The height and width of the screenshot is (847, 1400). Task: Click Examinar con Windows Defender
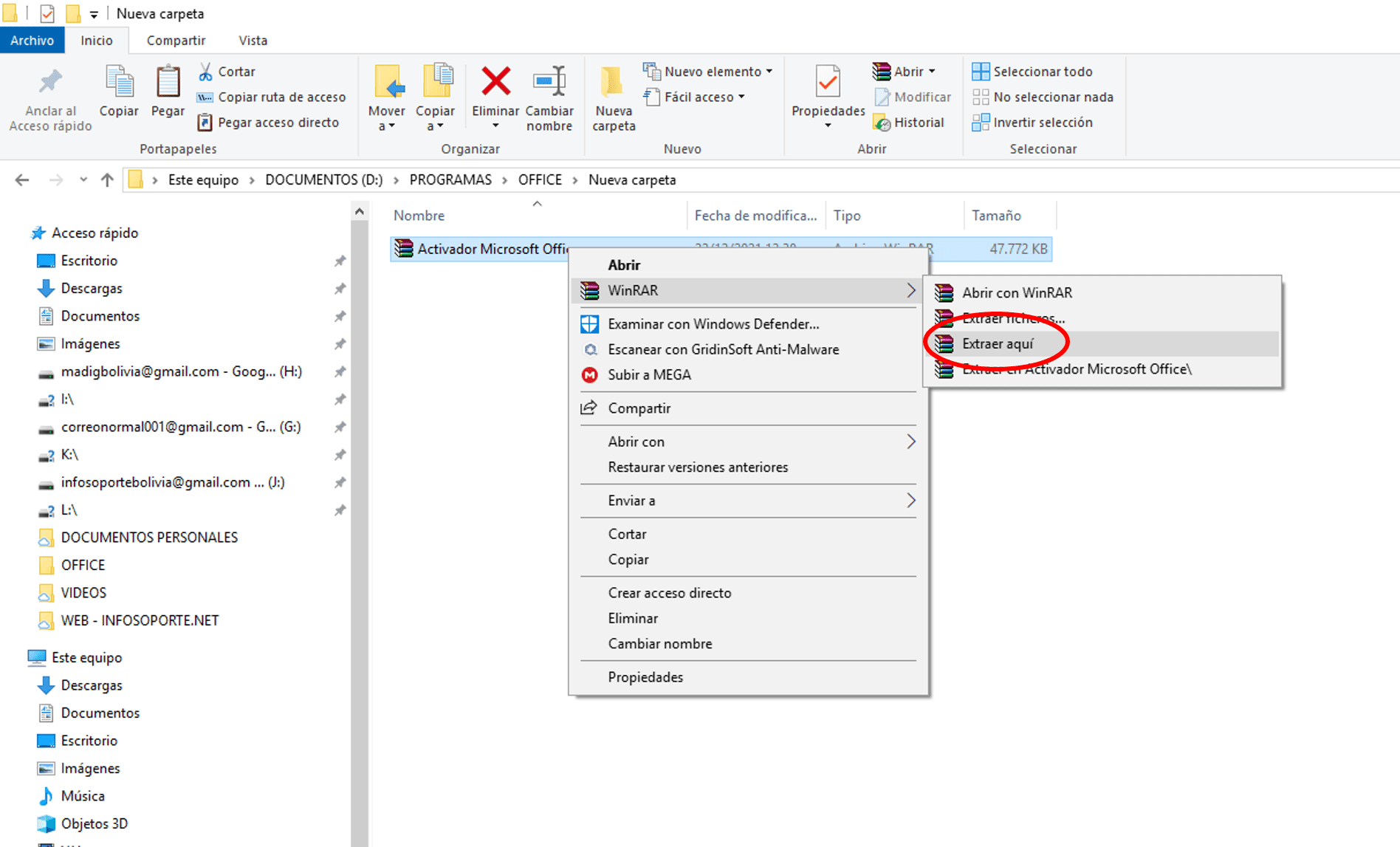point(749,324)
